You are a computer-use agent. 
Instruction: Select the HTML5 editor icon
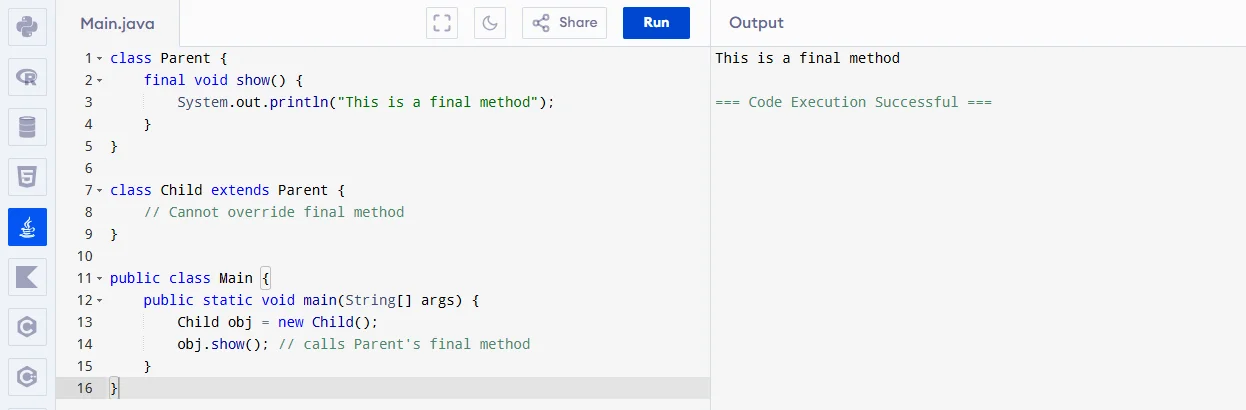(27, 177)
